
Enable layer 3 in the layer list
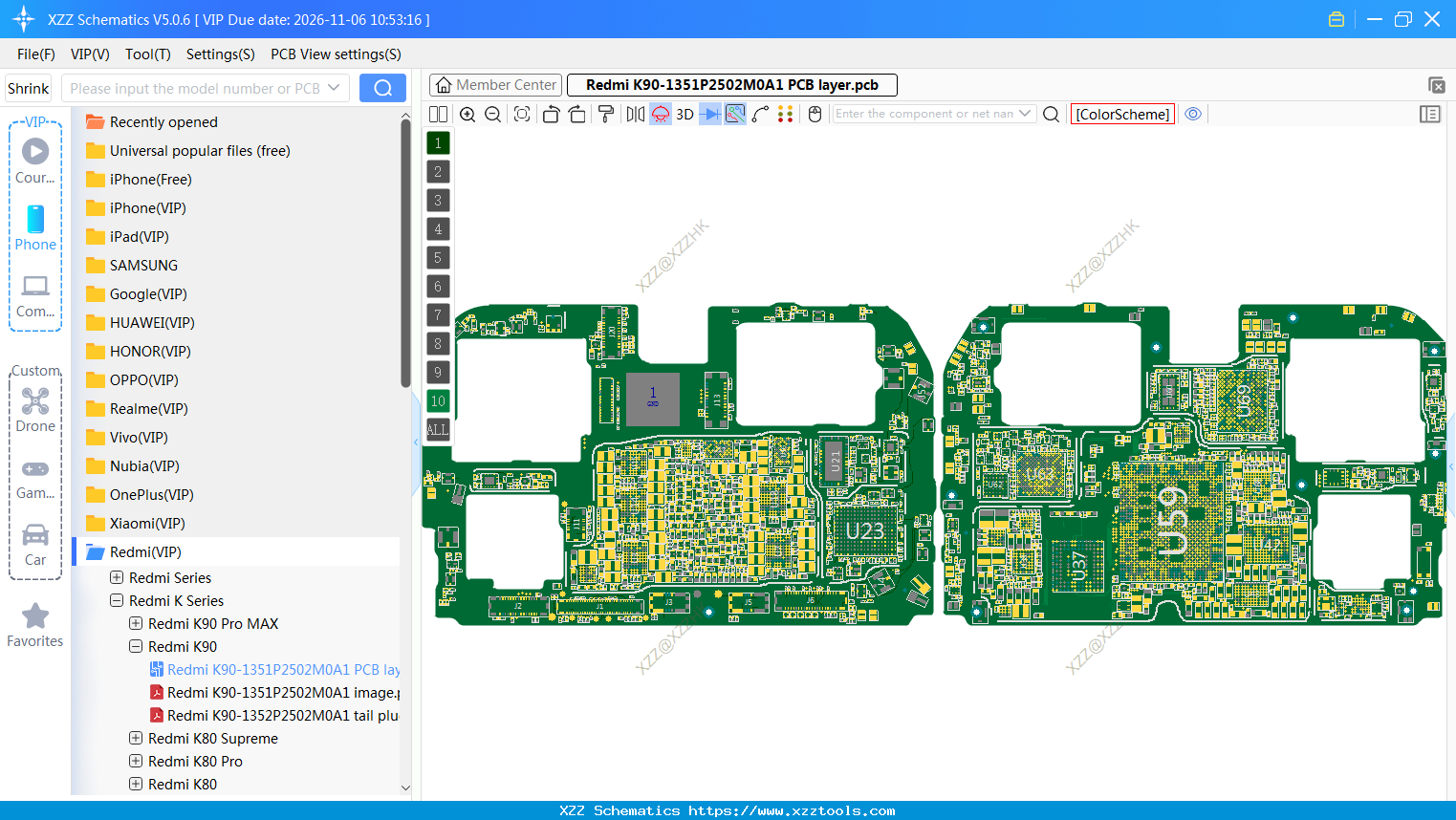[437, 200]
